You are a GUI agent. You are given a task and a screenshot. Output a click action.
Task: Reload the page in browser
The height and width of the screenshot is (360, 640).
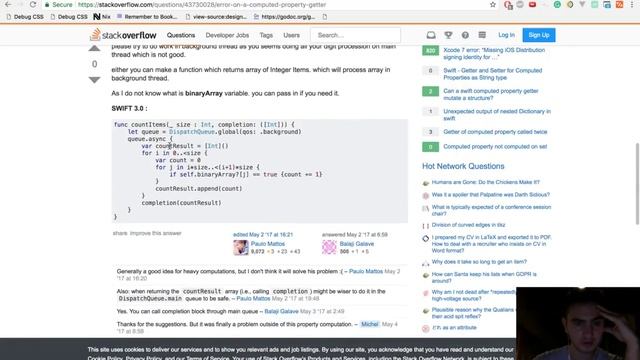(33, 5)
